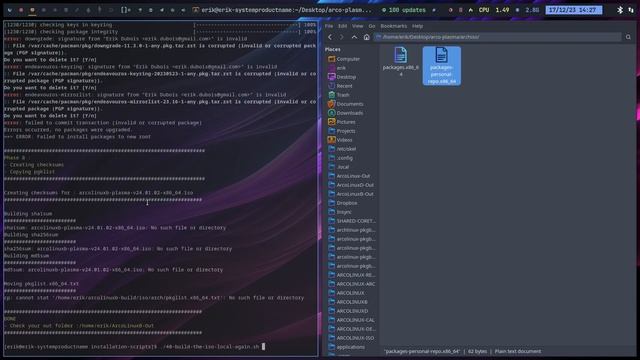This screenshot has width=640, height=360.
Task: Click the Bluetooth tray icon
Action: point(620,10)
